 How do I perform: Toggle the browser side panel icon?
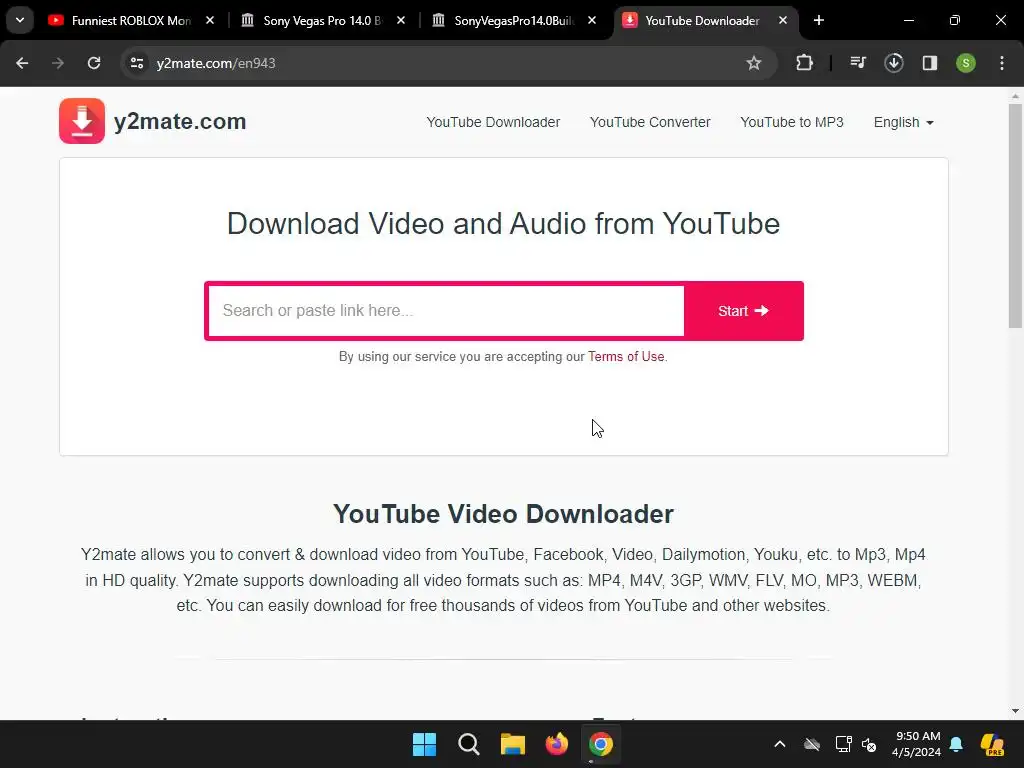tap(929, 63)
